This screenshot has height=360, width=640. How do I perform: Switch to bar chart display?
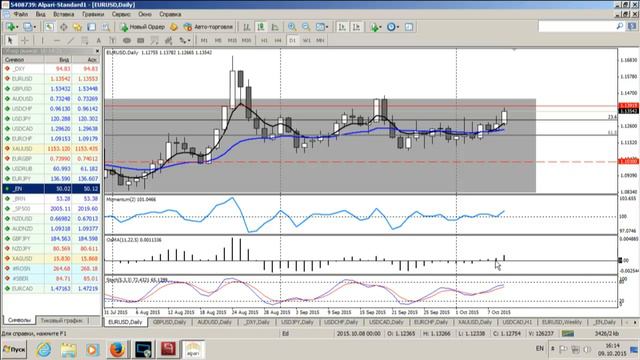(247, 27)
